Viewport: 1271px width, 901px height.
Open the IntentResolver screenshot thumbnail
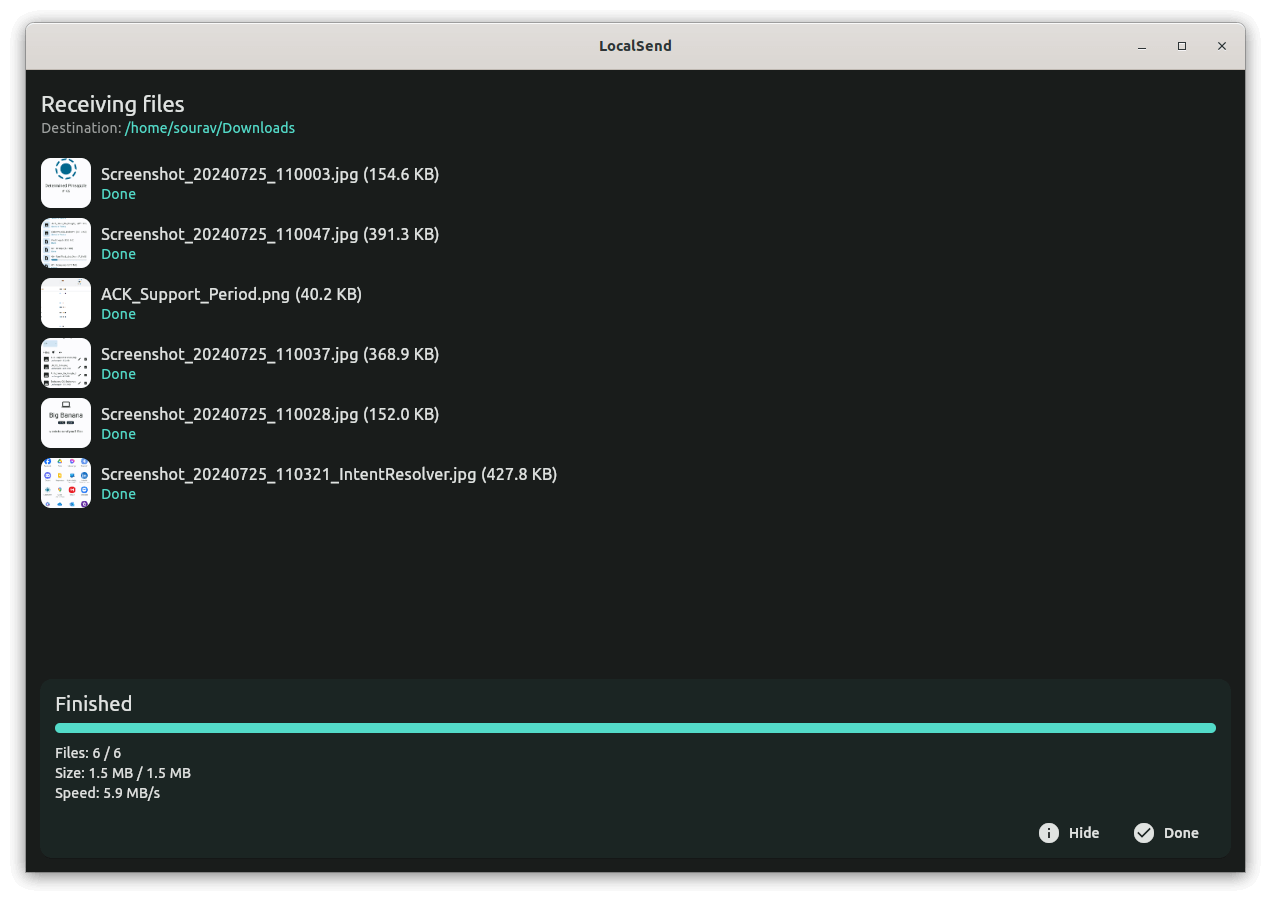point(65,483)
